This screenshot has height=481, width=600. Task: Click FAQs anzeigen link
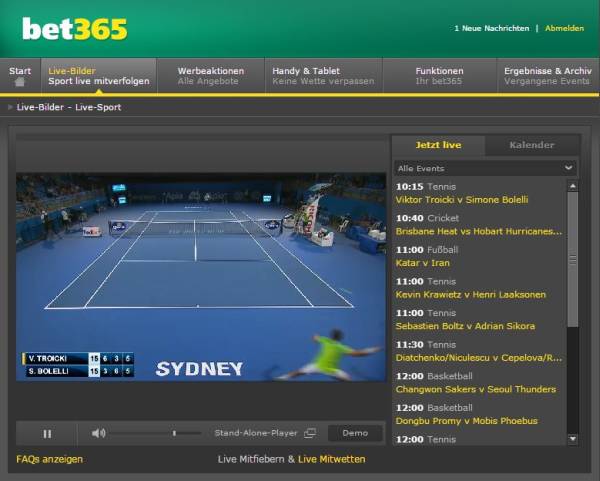tap(49, 459)
